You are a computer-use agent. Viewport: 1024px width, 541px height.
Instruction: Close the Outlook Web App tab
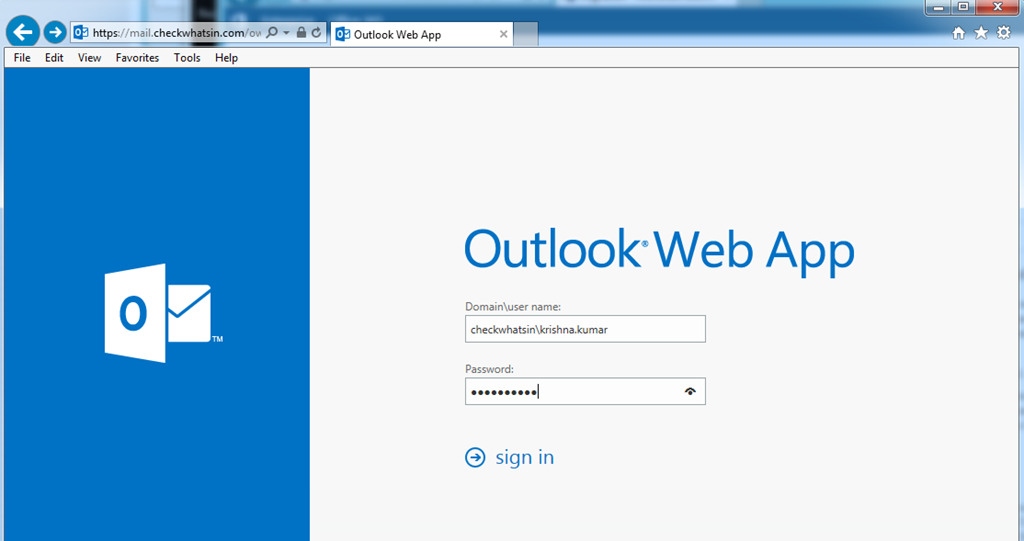tap(503, 35)
